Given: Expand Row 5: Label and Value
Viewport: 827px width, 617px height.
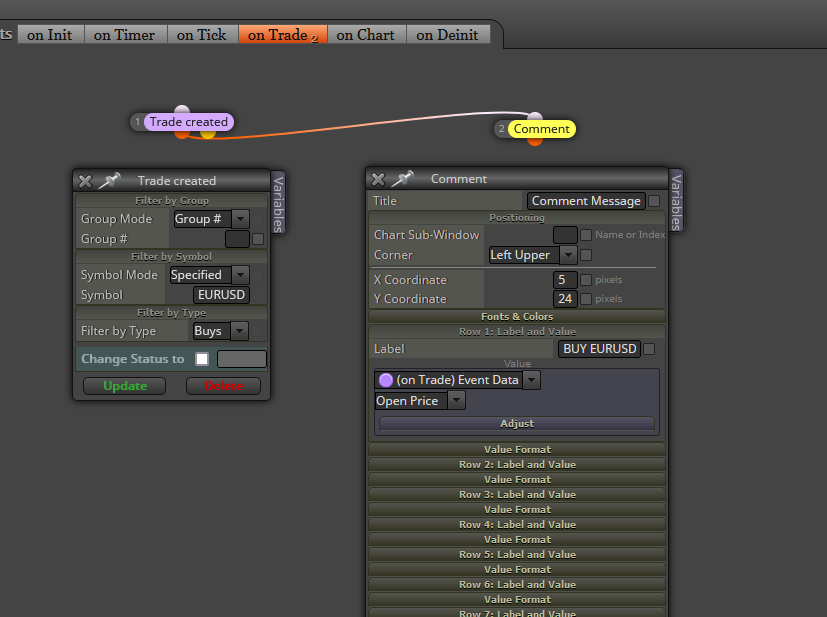Looking at the screenshot, I should [x=517, y=555].
